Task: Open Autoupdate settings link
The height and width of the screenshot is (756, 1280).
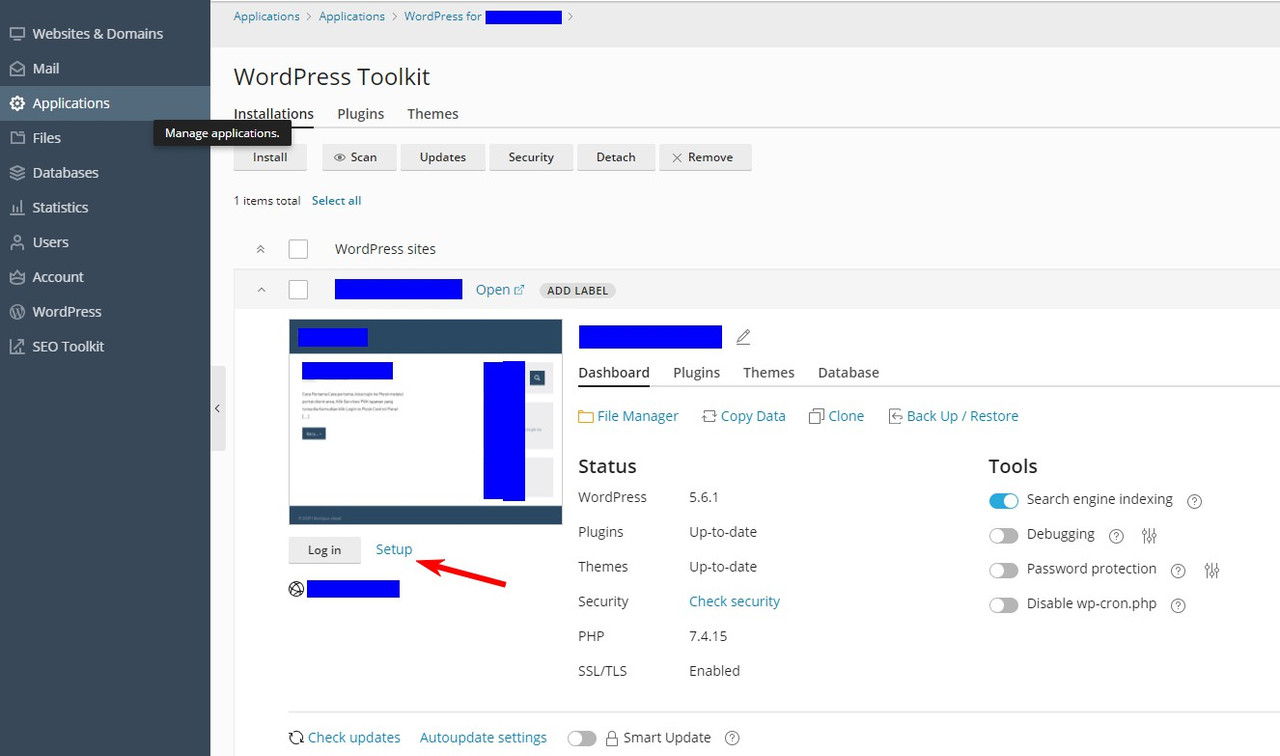Action: (483, 738)
